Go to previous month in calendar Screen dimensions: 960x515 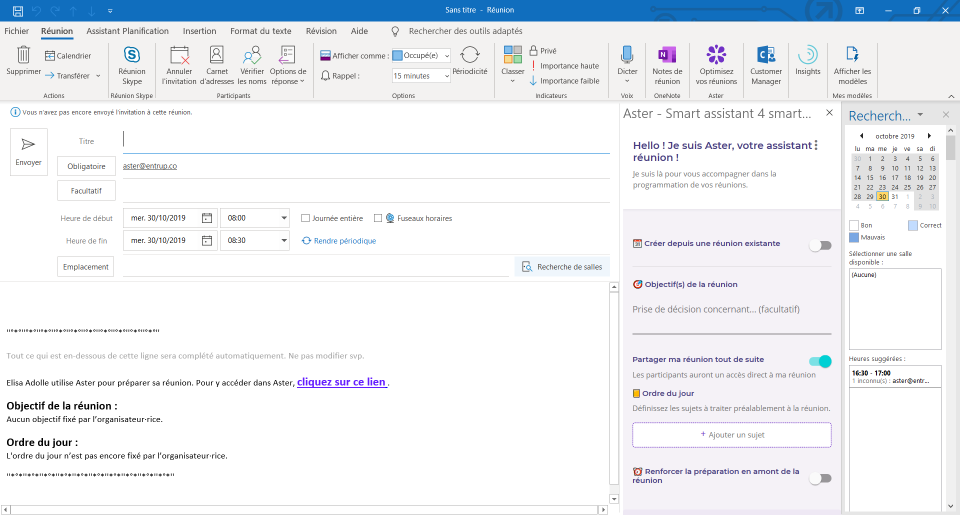tap(861, 136)
